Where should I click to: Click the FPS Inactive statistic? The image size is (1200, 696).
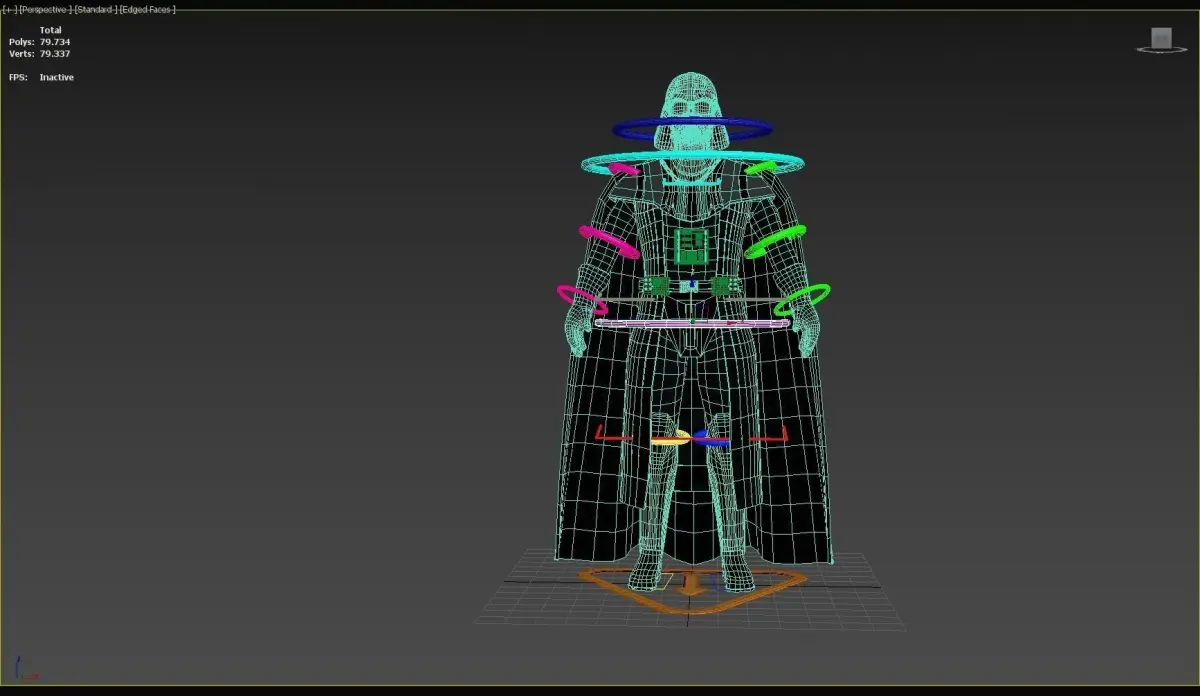click(x=41, y=77)
